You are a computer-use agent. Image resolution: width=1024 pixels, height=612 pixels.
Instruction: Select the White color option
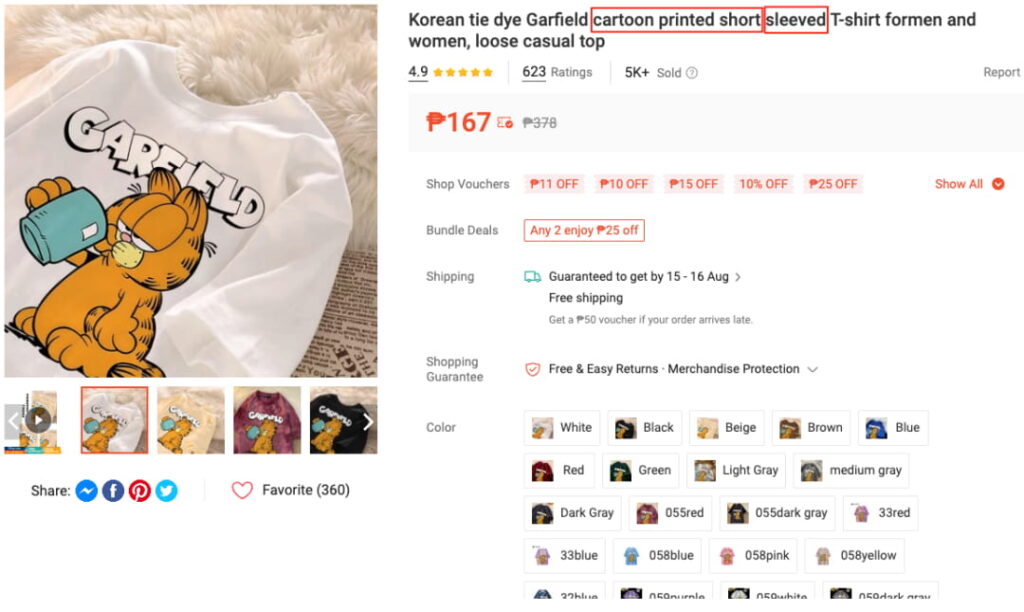pos(562,428)
